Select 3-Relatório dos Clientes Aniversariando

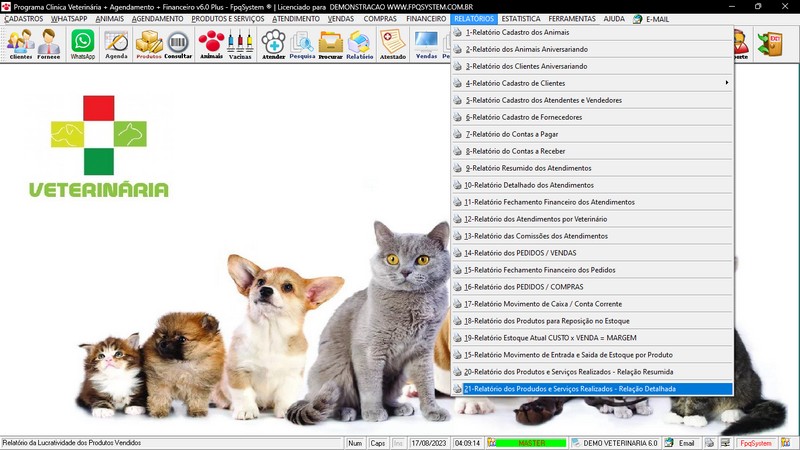[x=592, y=66]
